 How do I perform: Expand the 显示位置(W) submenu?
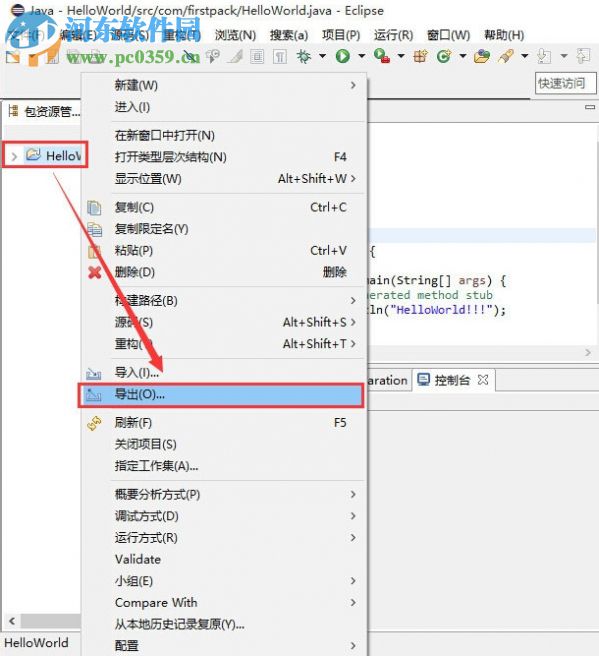point(224,179)
